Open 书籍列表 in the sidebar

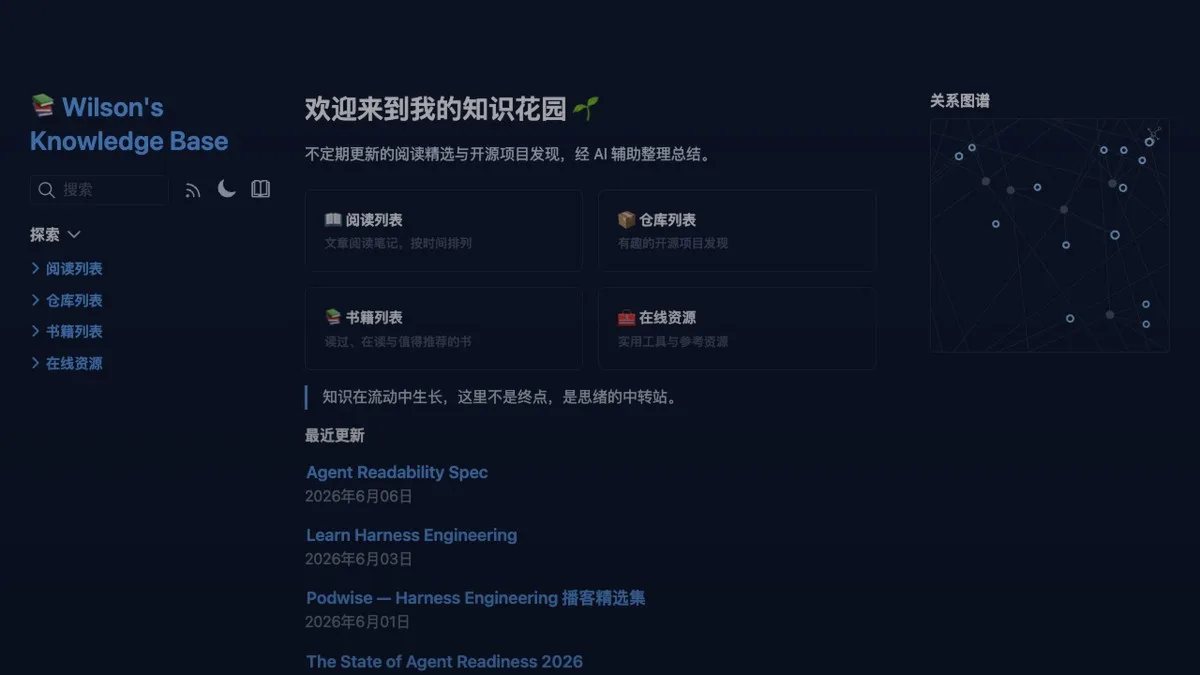[74, 332]
